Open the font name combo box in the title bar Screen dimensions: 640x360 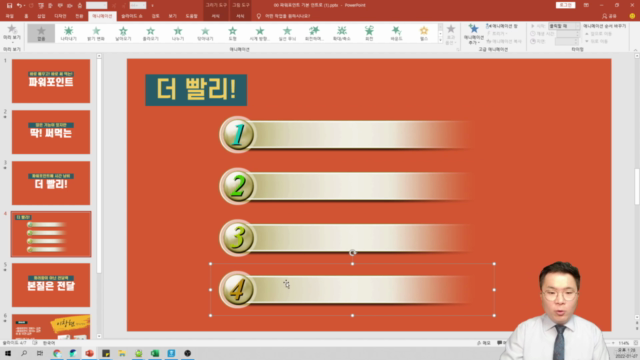point(97,6)
